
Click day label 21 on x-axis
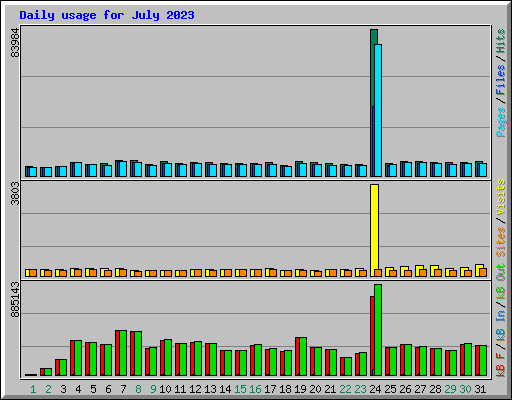tap(330, 389)
